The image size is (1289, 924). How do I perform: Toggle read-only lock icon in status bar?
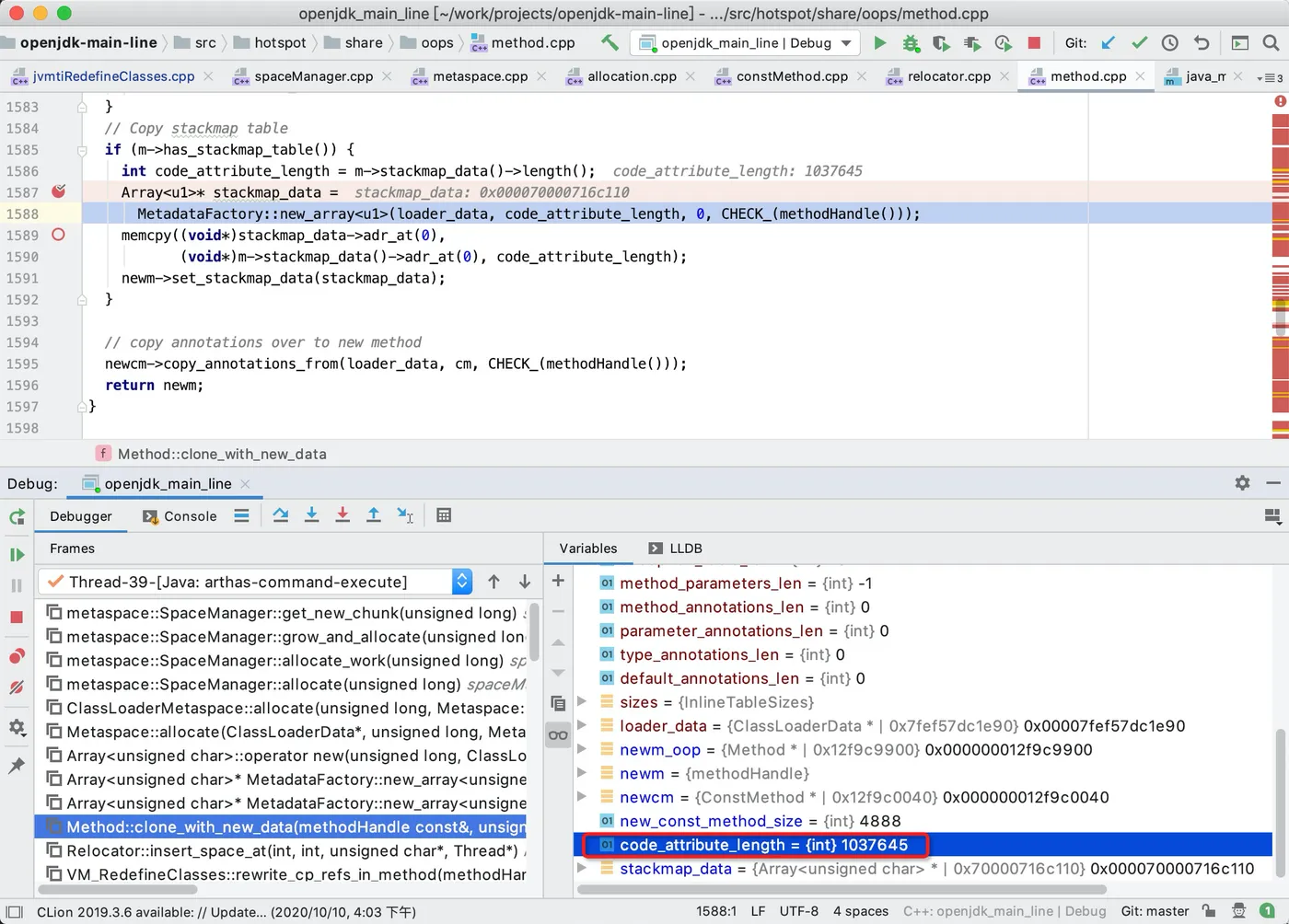[1209, 911]
